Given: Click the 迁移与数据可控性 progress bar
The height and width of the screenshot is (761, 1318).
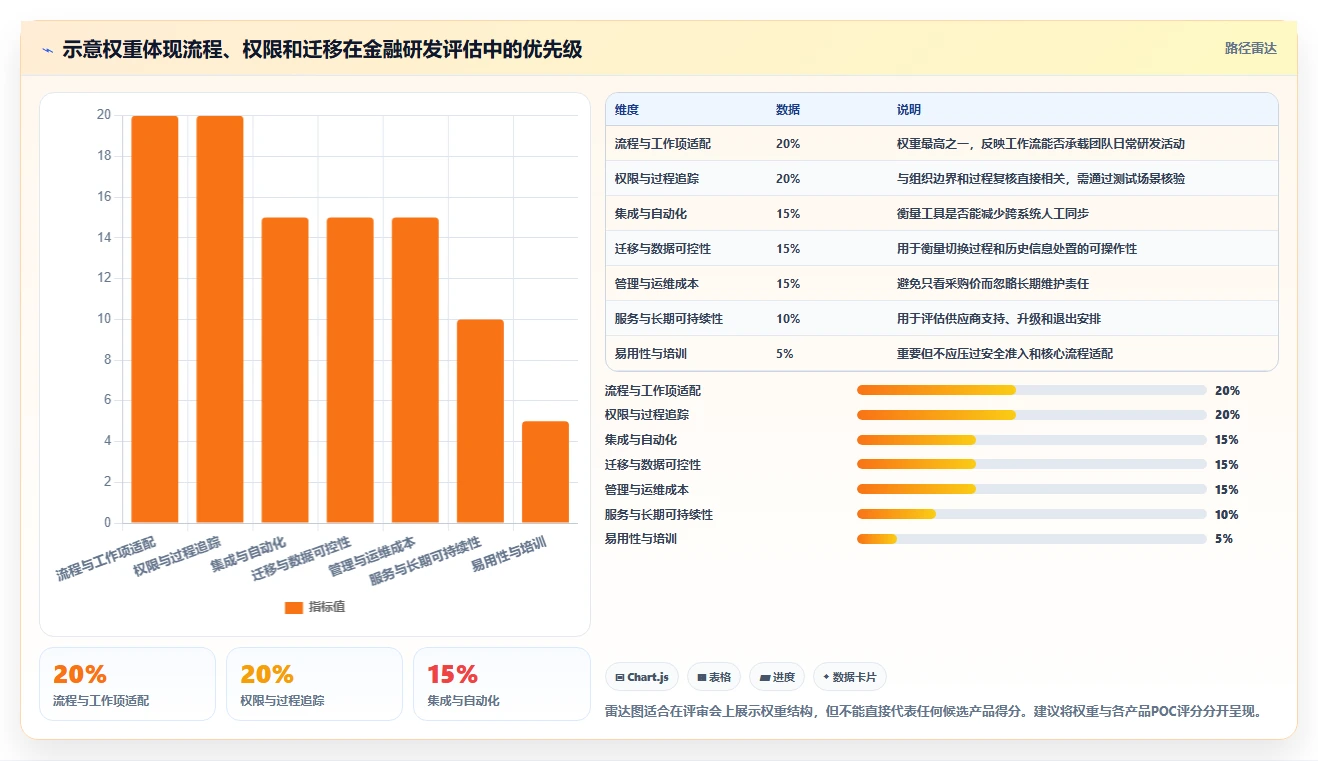Looking at the screenshot, I should pos(1032,464).
